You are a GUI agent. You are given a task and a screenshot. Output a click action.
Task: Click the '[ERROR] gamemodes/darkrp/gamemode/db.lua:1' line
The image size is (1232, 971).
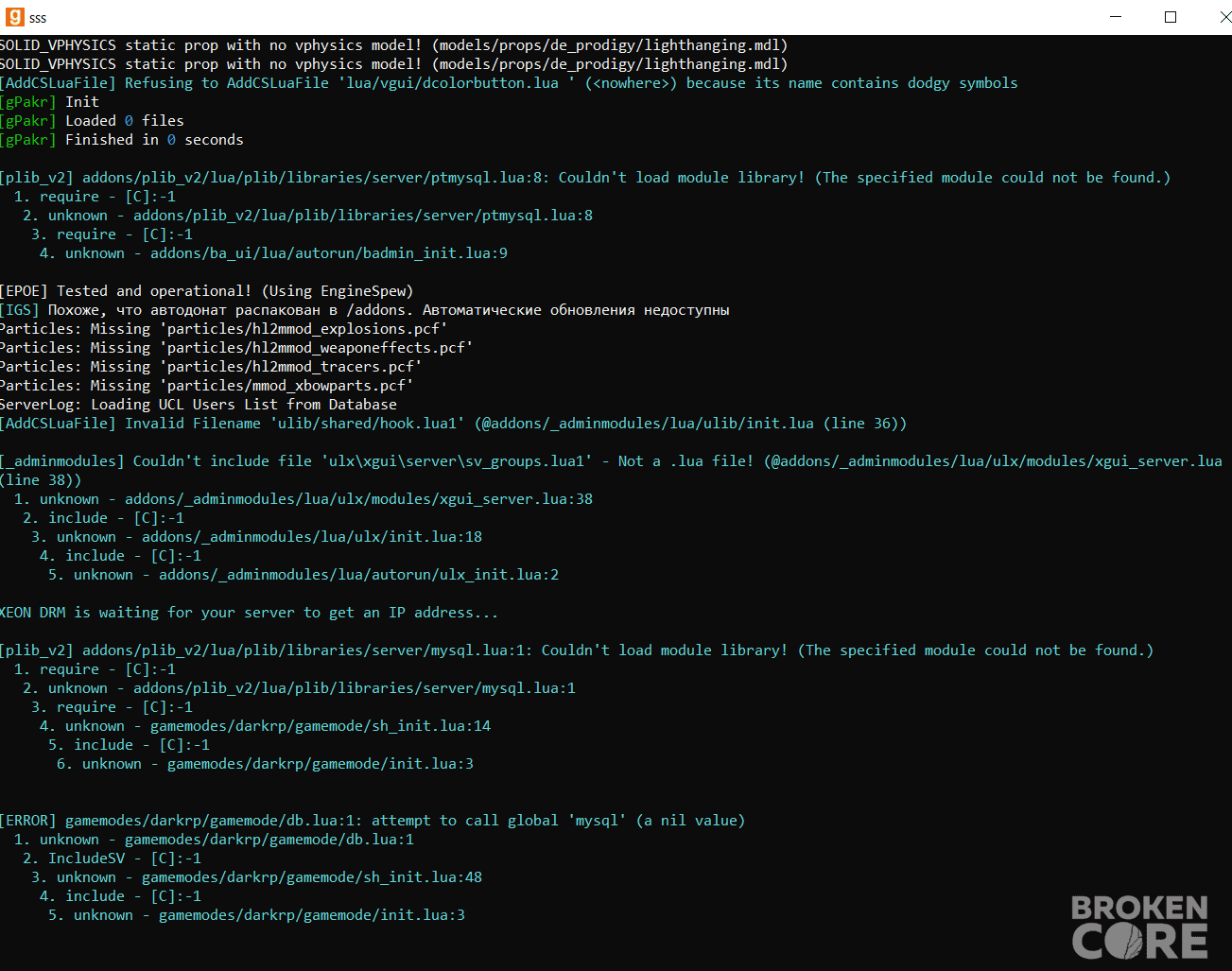click(373, 821)
